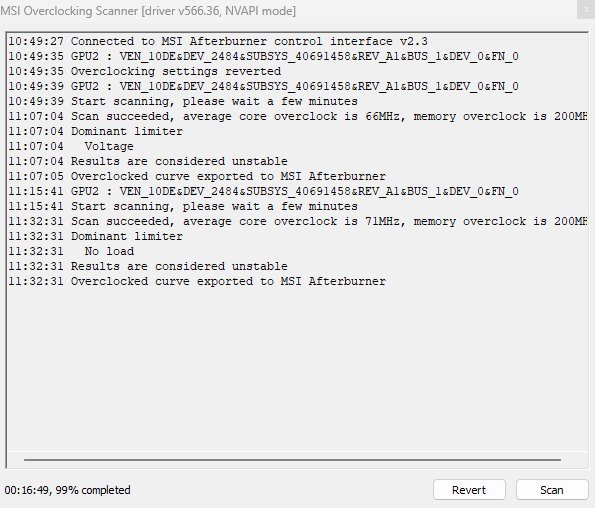Image resolution: width=595 pixels, height=508 pixels.
Task: Click the 10:49:39 'Start scanning' log line
Action: (183, 101)
